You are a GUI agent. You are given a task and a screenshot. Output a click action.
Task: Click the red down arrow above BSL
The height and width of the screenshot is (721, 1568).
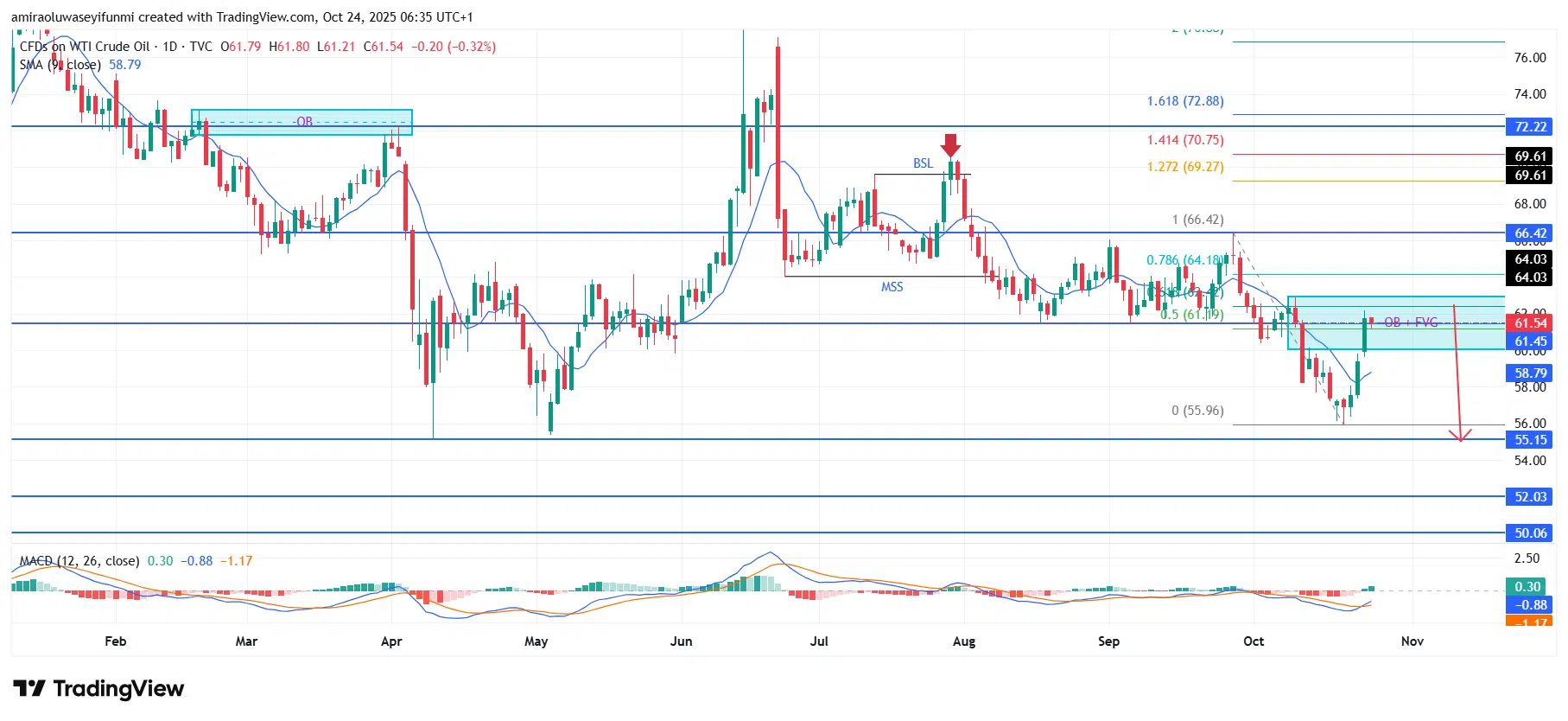(x=951, y=145)
